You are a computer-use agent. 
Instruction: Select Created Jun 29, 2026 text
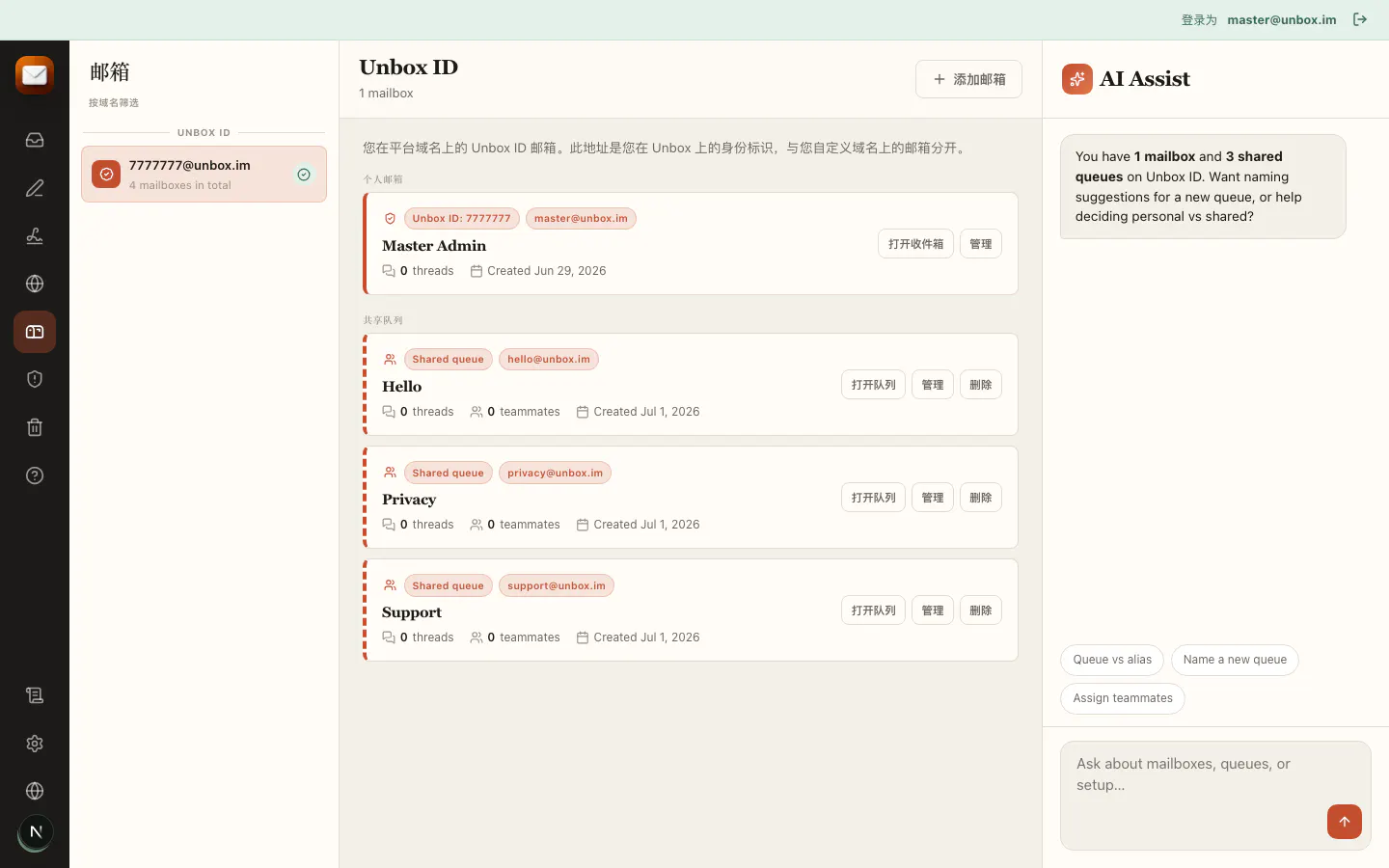[547, 271]
